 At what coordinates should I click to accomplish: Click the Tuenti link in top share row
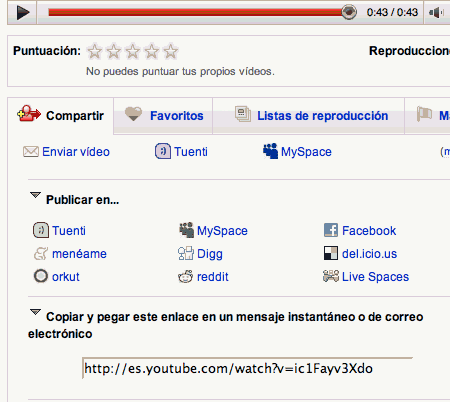click(191, 152)
